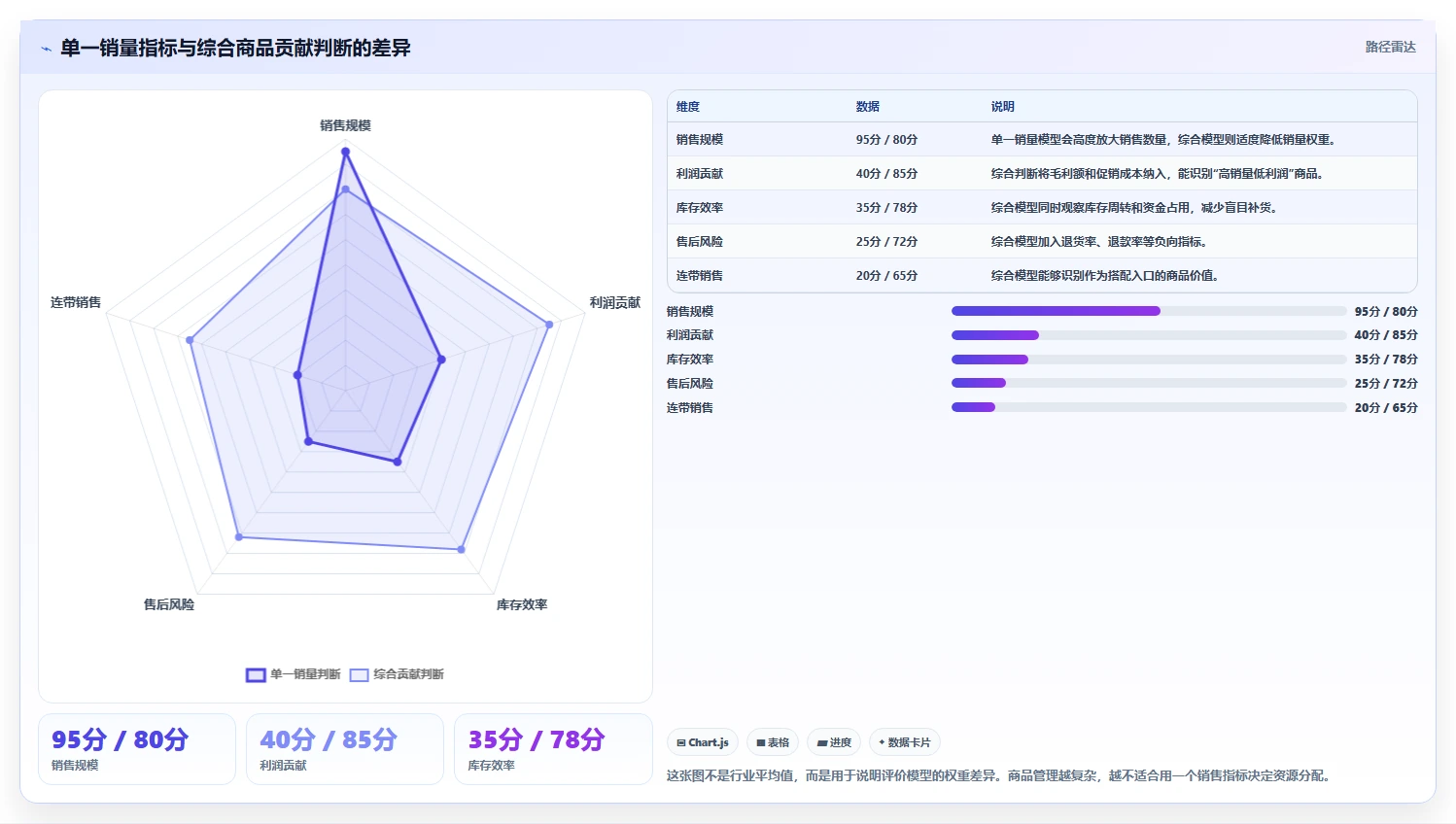1456x824 pixels.
Task: Click the description starting 综合判断将毛利额
Action: pos(1160,174)
